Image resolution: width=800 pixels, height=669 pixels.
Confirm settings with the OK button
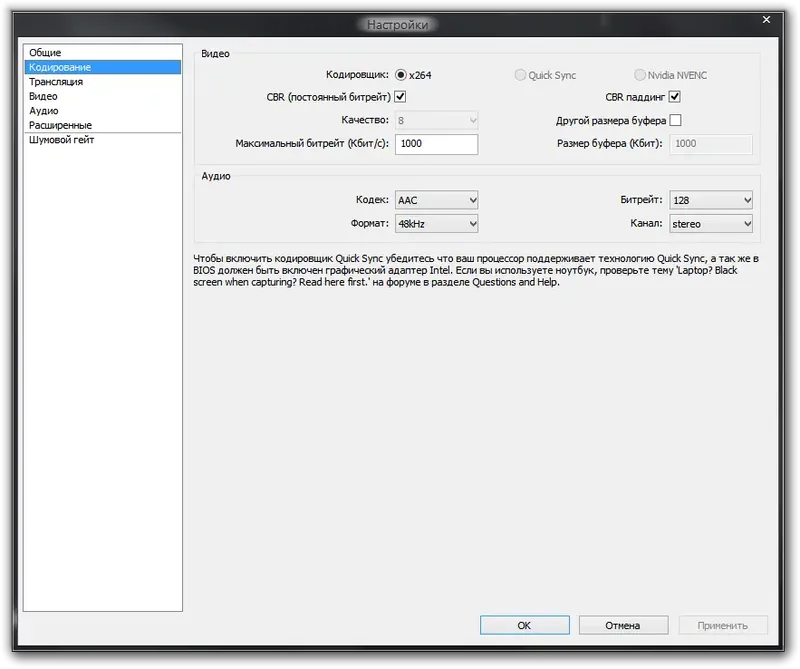coord(524,625)
